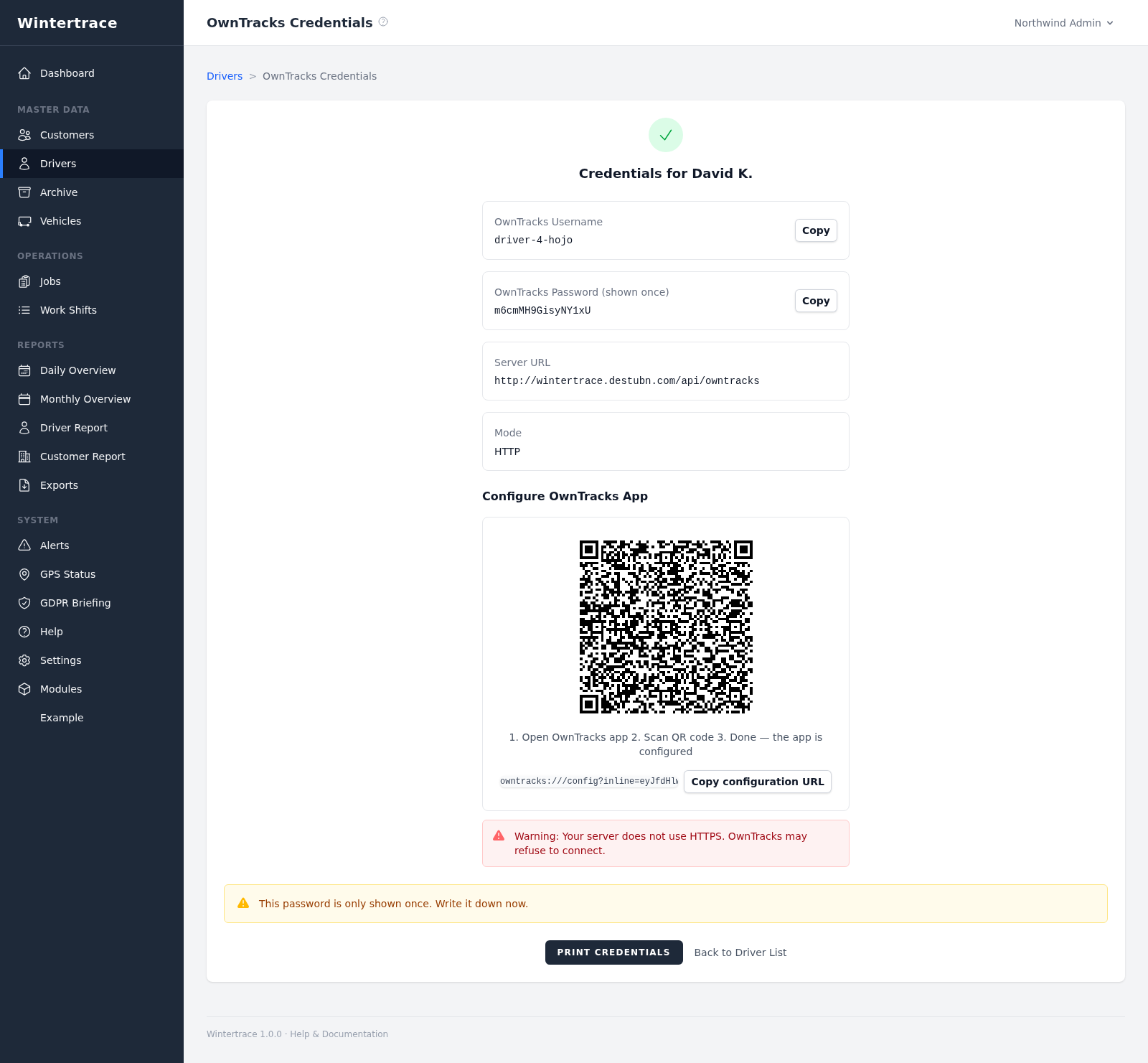The height and width of the screenshot is (1063, 1148).
Task: Click the Vehicles truck icon
Action: (24, 221)
